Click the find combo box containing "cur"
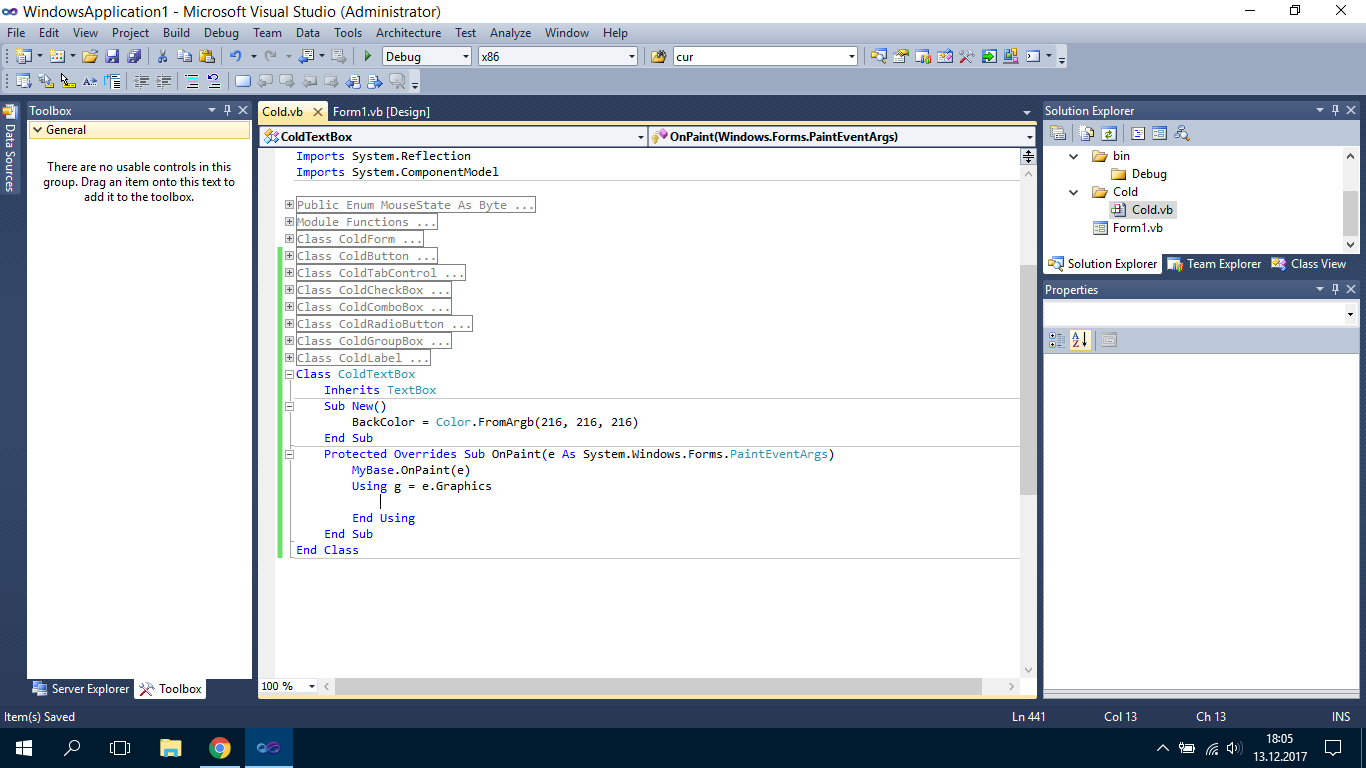Viewport: 1366px width, 768px height. [765, 57]
